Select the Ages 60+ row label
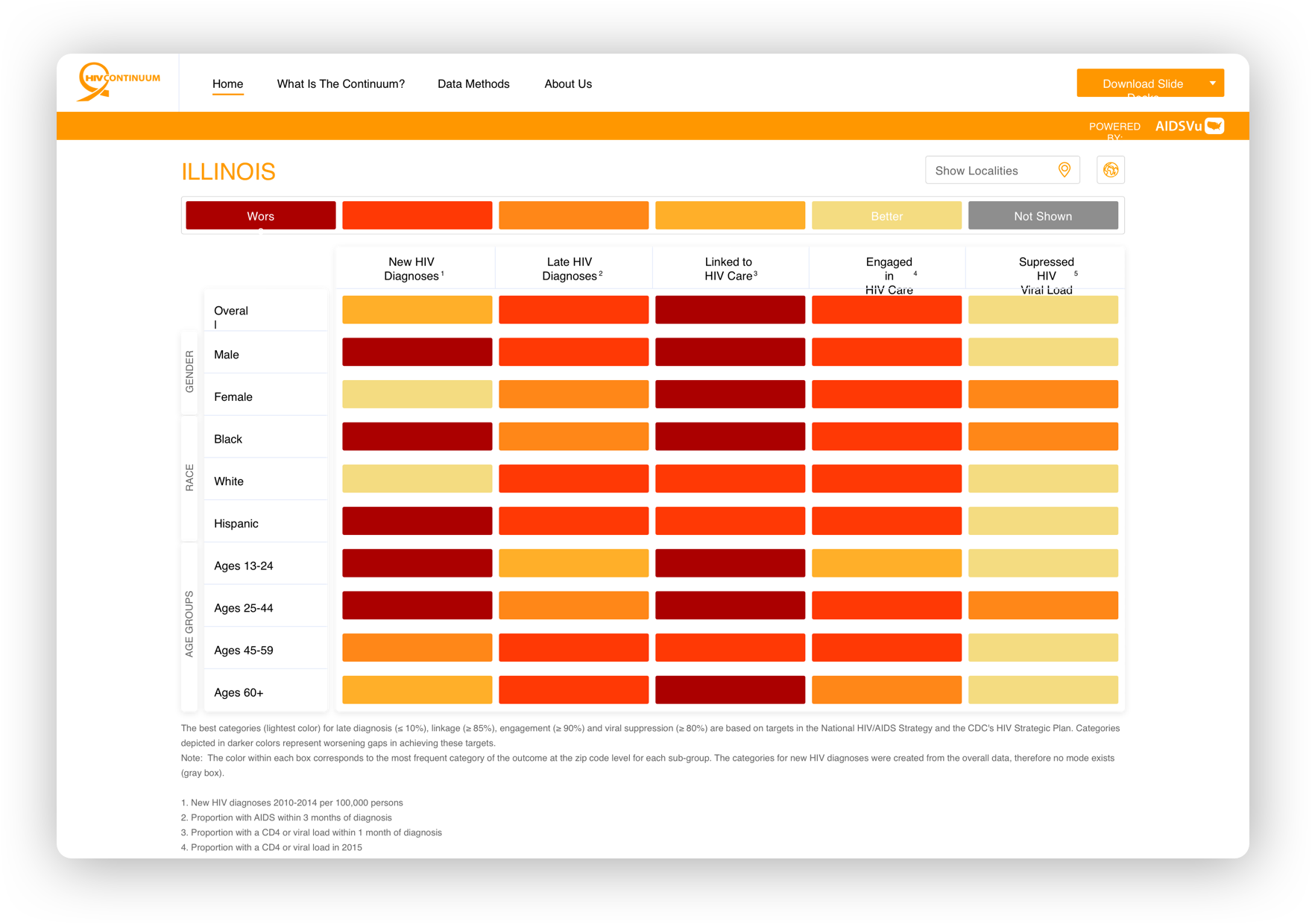The width and height of the screenshot is (1312, 924). point(239,693)
